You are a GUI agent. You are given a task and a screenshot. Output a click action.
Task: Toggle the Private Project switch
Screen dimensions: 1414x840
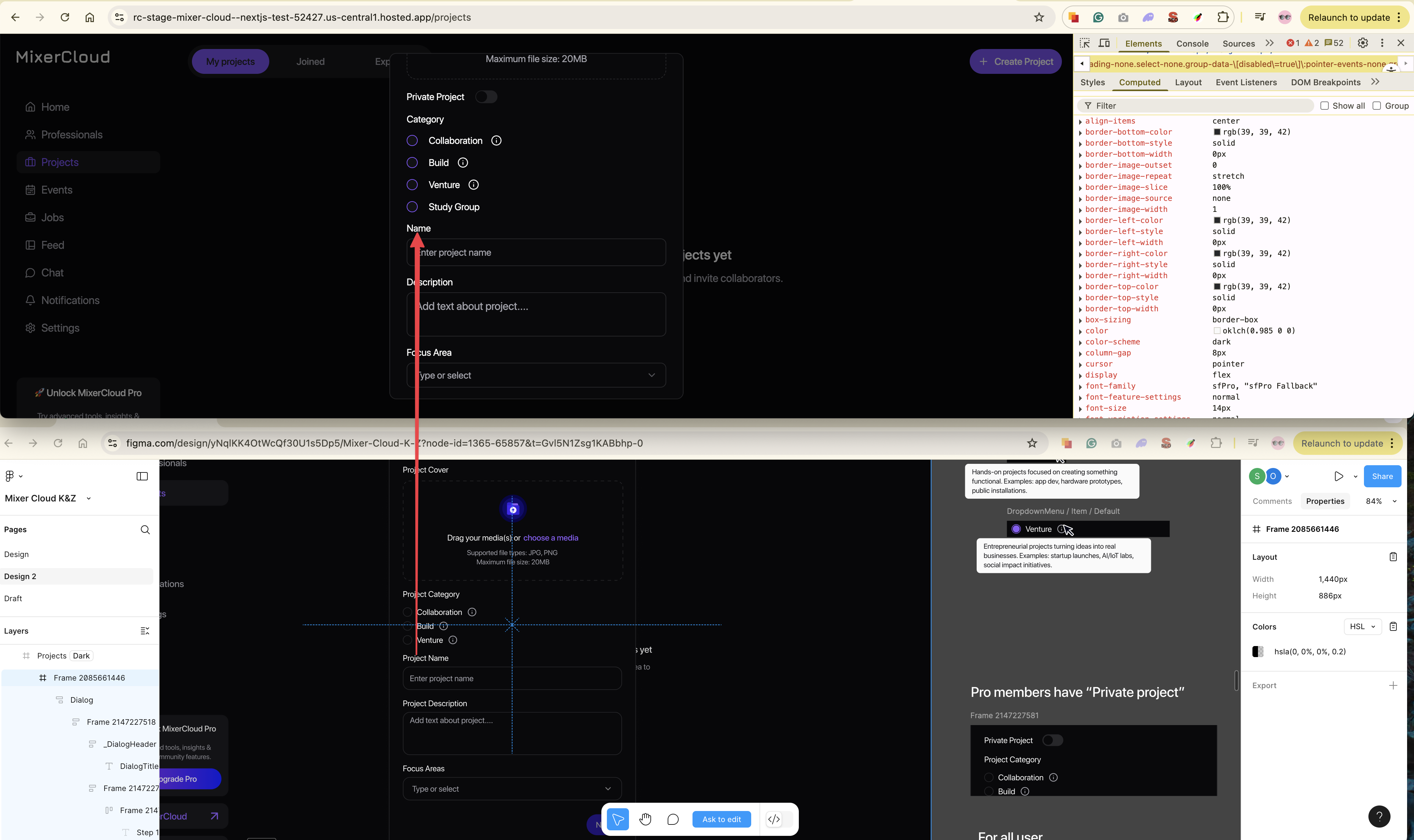pos(486,97)
